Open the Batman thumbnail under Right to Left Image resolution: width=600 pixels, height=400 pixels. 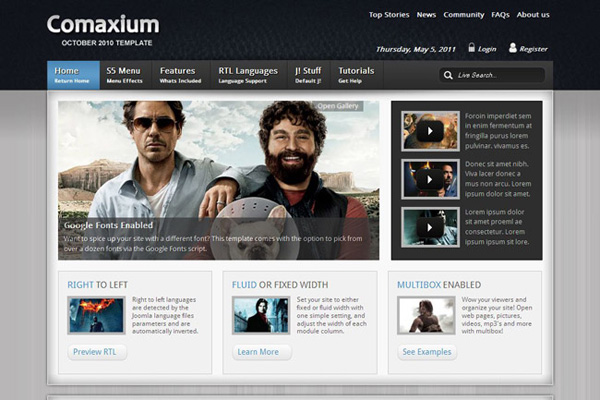[96, 315]
